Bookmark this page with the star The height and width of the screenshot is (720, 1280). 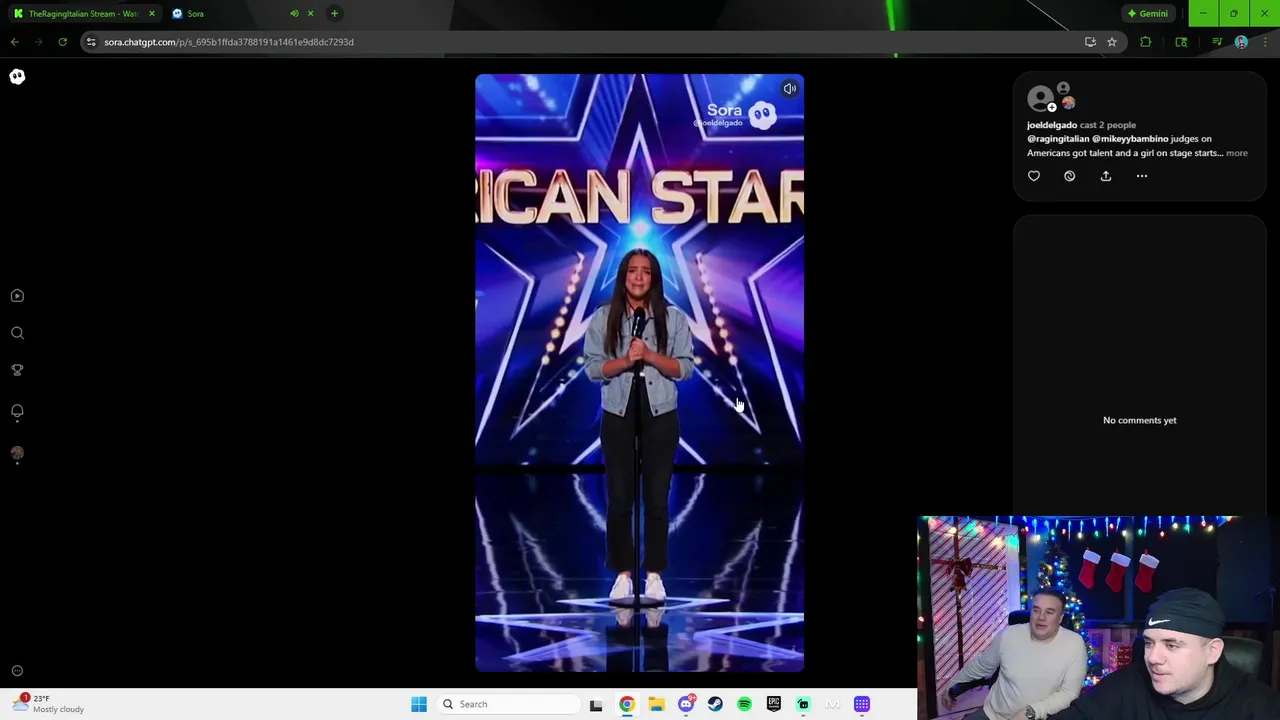[1111, 42]
